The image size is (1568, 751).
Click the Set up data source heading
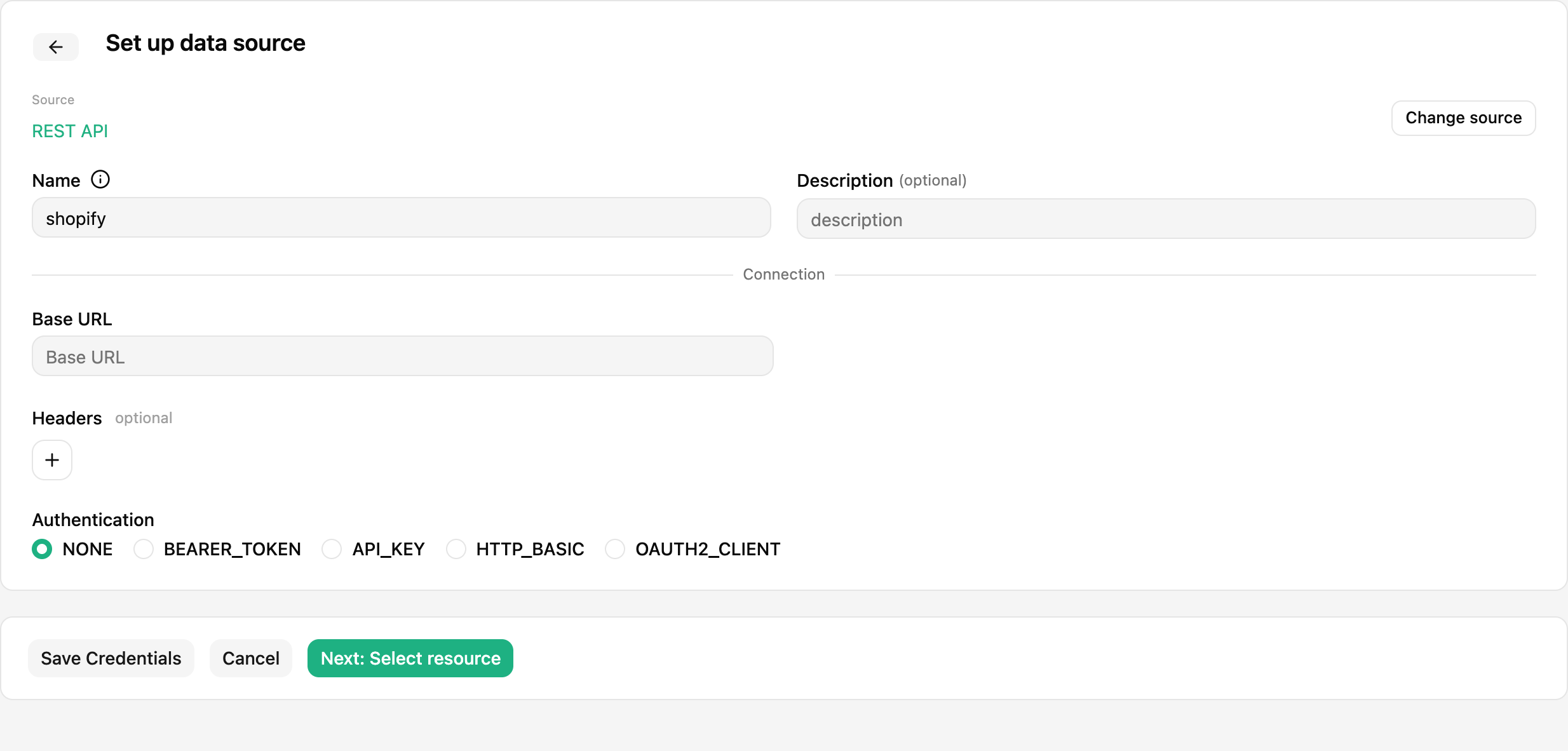pyautogui.click(x=206, y=43)
